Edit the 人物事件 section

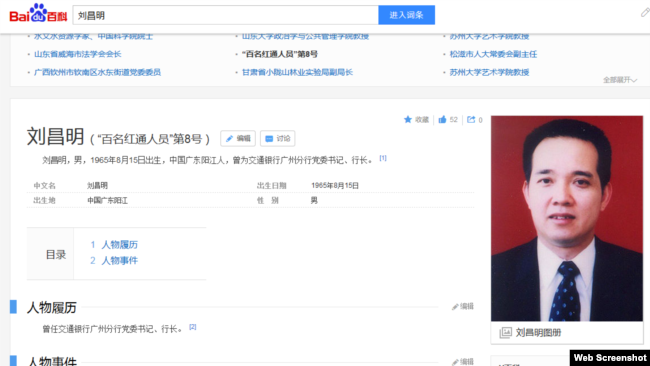[463, 361]
